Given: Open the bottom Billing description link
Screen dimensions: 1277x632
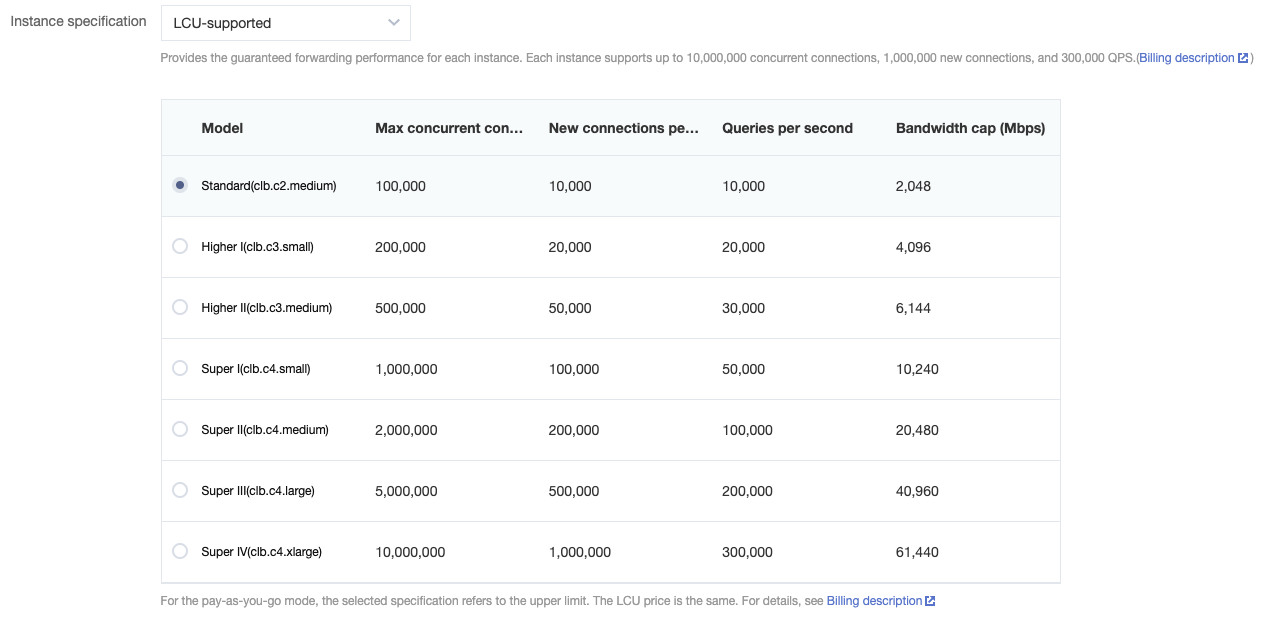Looking at the screenshot, I should click(874, 601).
